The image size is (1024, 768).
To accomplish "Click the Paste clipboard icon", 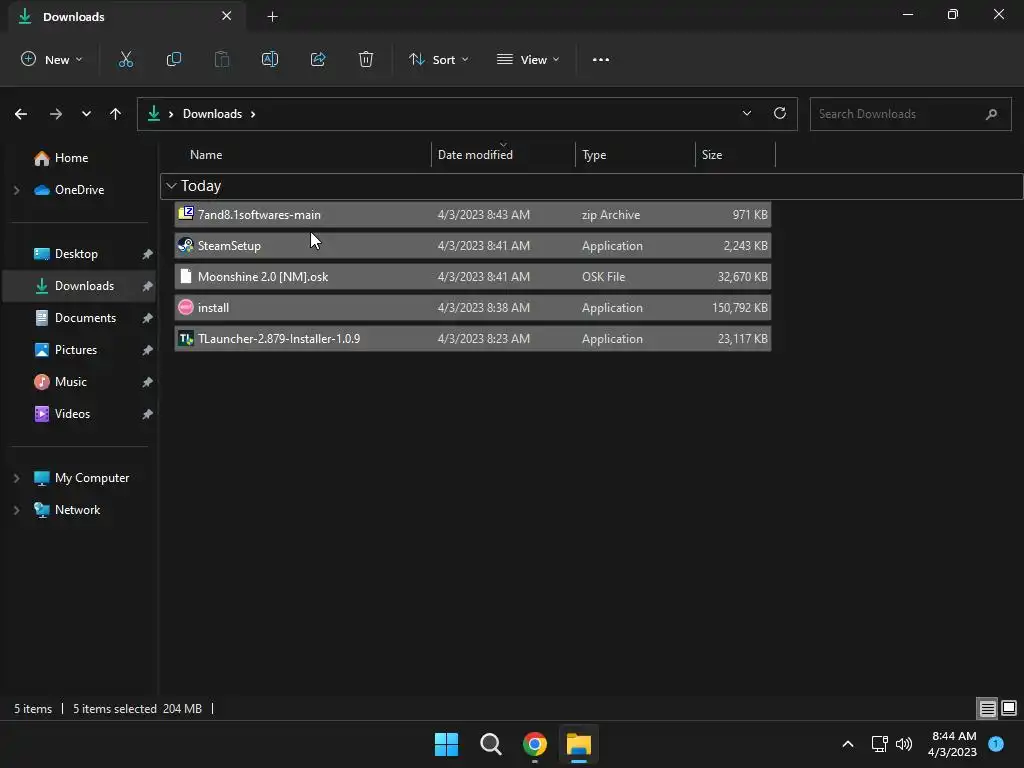I will [222, 59].
